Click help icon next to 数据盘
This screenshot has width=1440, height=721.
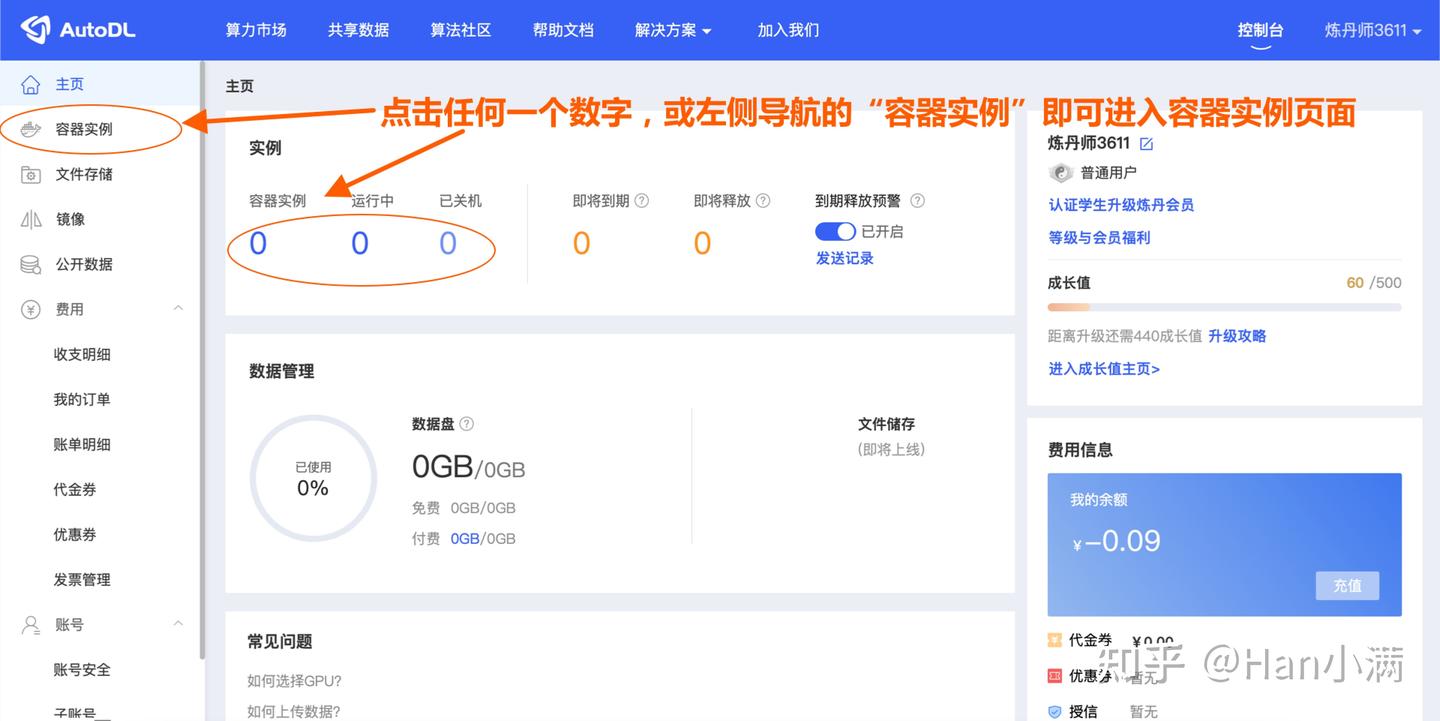tap(466, 424)
